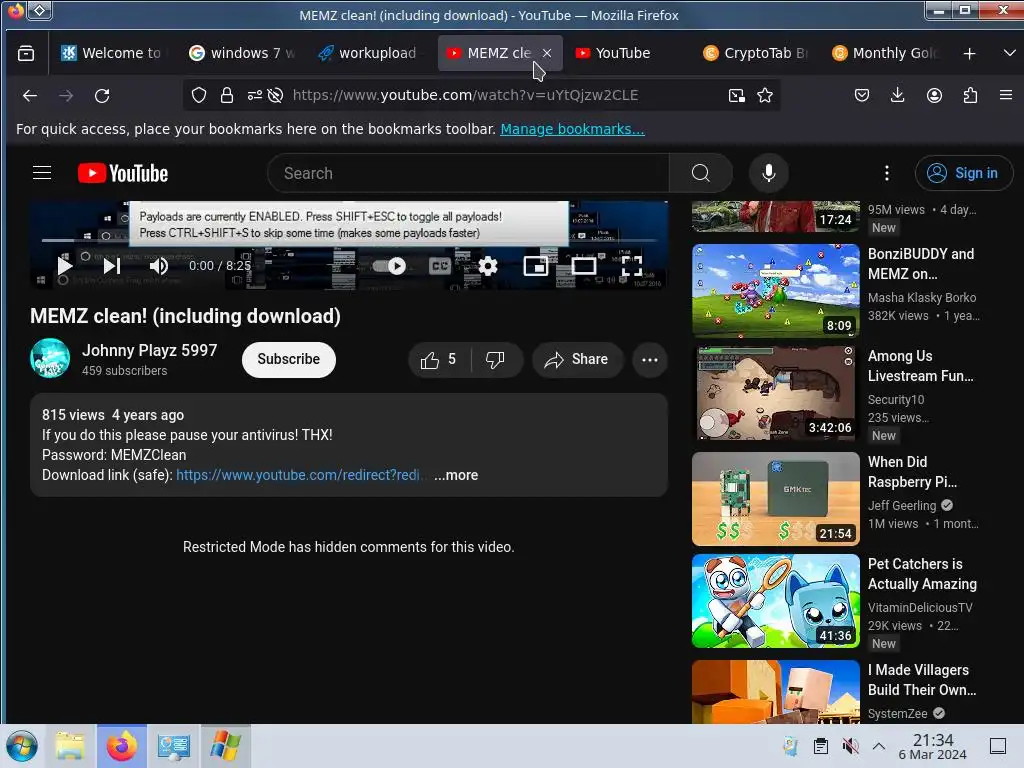This screenshot has height=768, width=1024.
Task: Skip to next video in player
Action: [112, 266]
